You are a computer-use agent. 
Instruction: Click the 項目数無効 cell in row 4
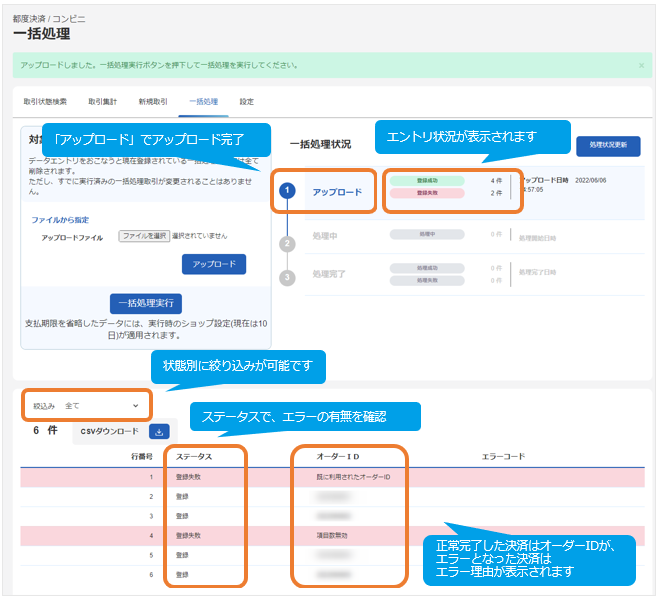pos(332,536)
